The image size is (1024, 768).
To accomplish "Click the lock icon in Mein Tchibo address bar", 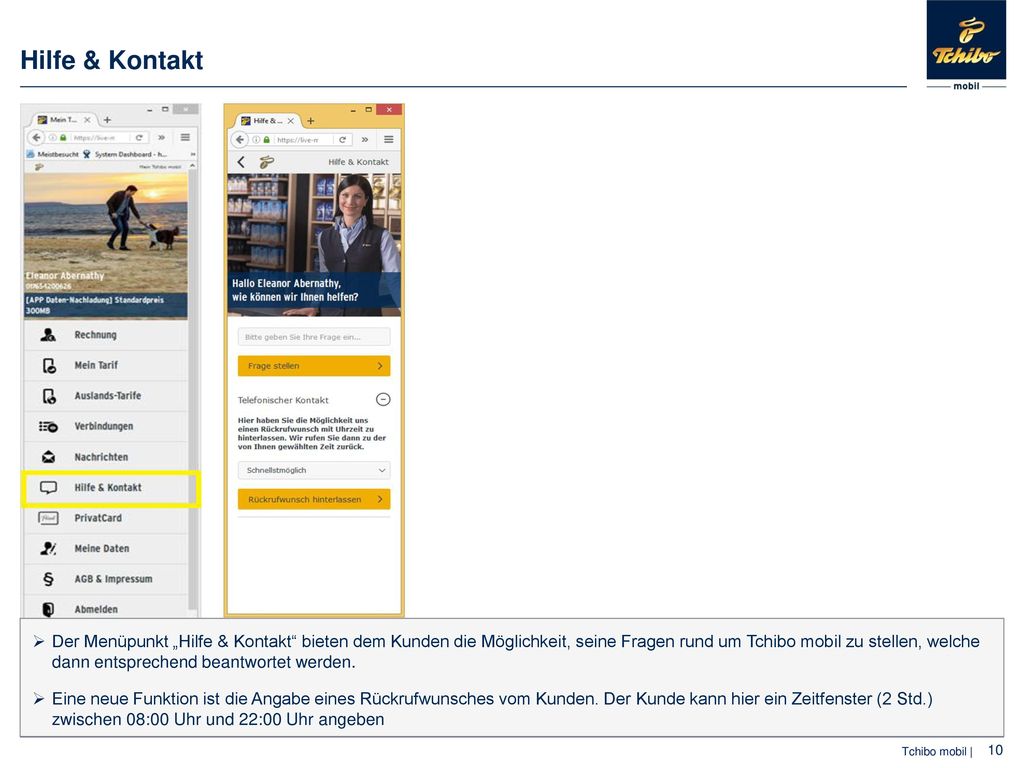I will (x=63, y=138).
